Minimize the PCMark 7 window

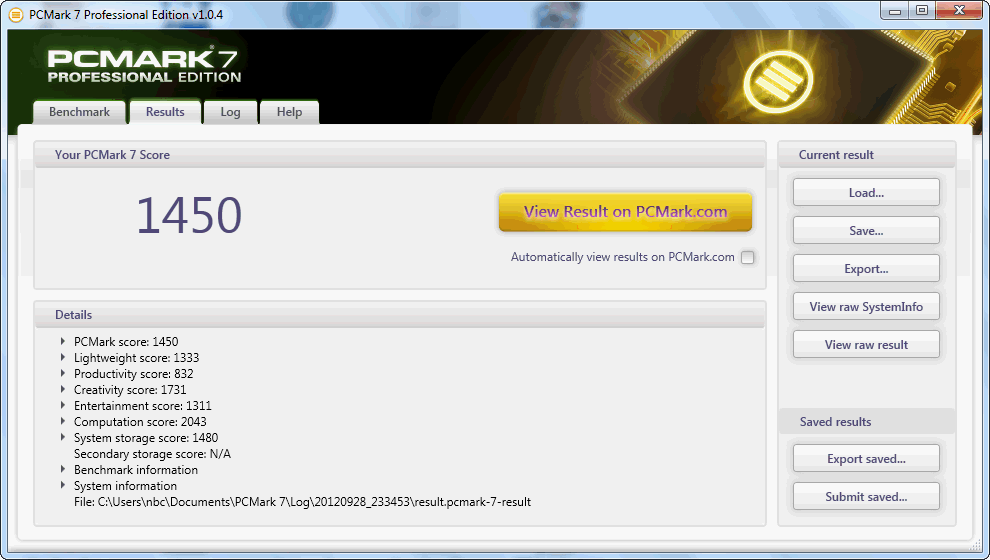tap(895, 10)
